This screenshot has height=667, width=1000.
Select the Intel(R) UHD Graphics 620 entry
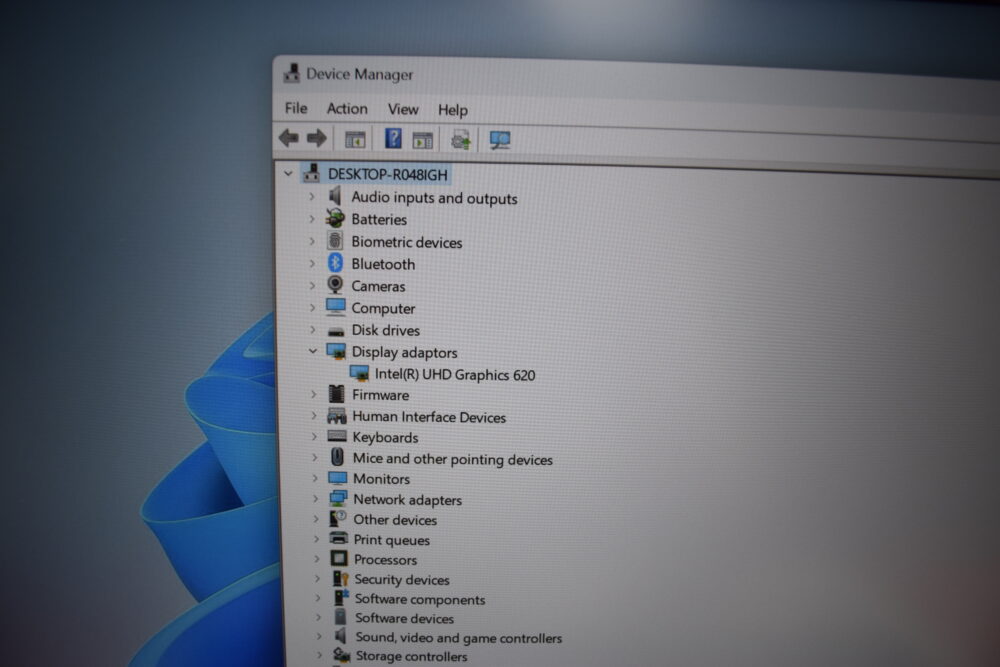click(455, 374)
